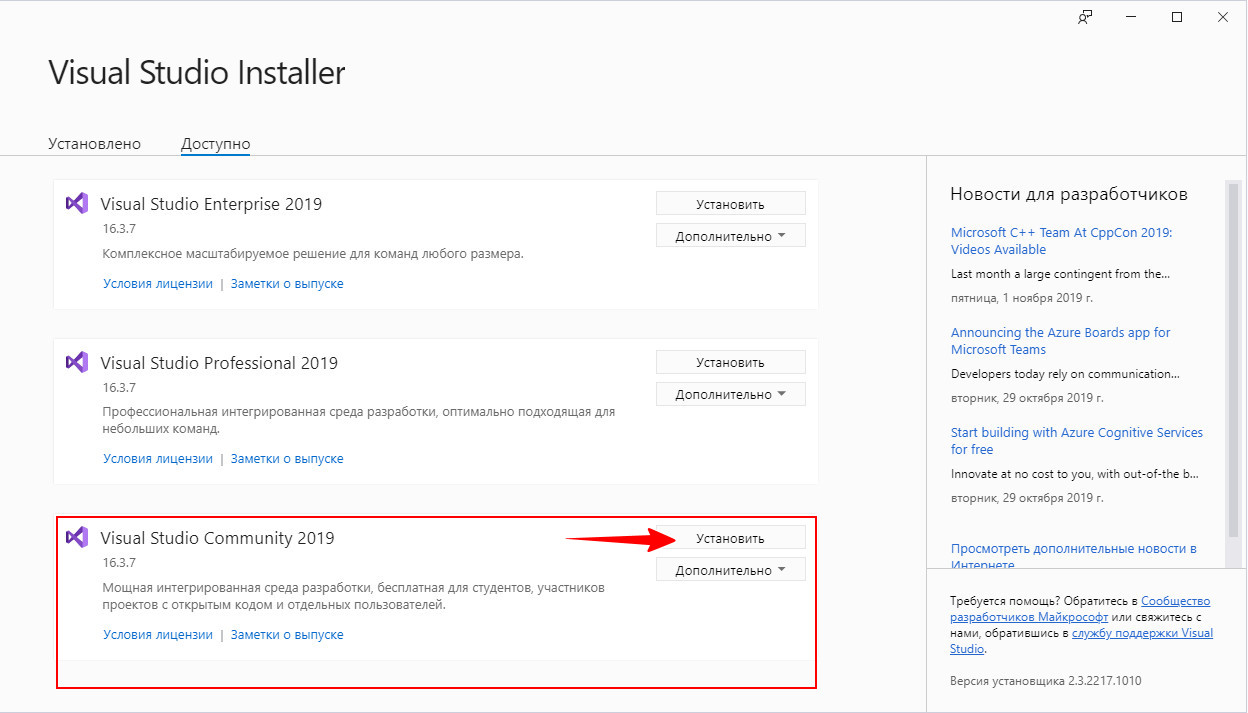This screenshot has height=713, width=1248.
Task: Click the Visual Studio Installer heading
Action: (197, 73)
